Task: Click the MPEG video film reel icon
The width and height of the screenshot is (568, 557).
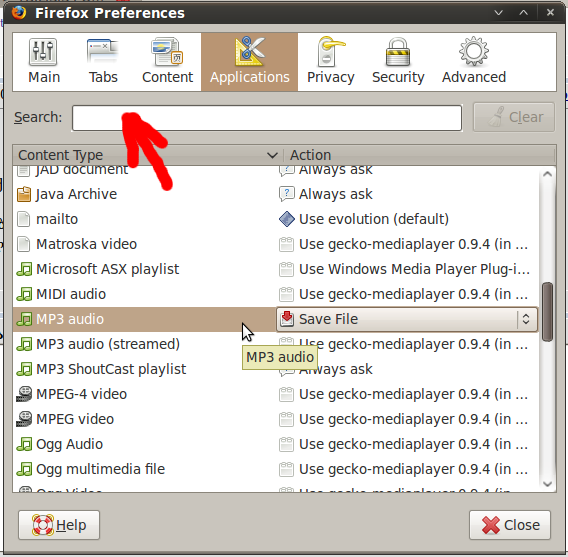Action: 24,419
